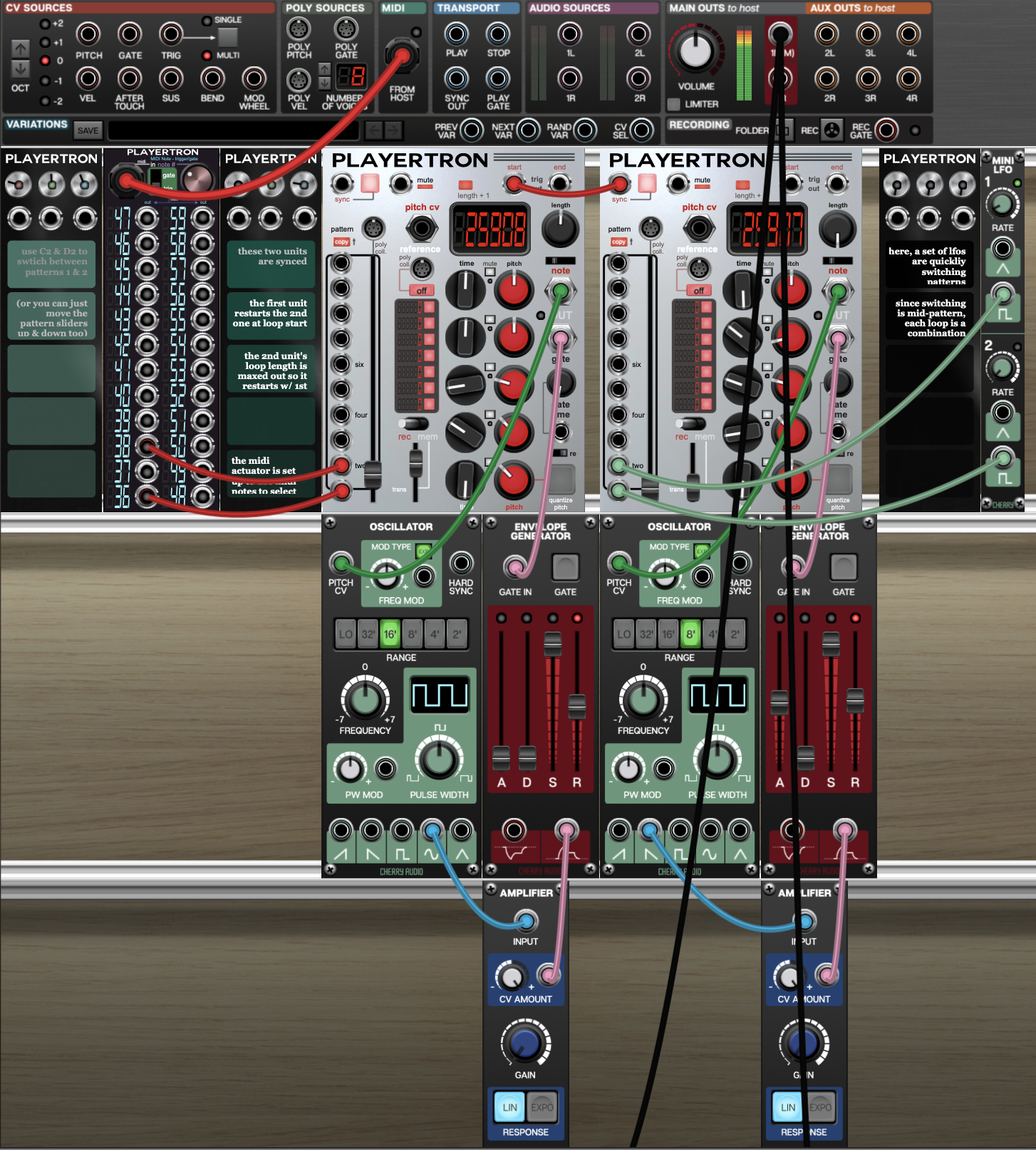Image resolution: width=1036 pixels, height=1150 pixels.
Task: Click the first Oscillator waveform display
Action: coord(440,694)
